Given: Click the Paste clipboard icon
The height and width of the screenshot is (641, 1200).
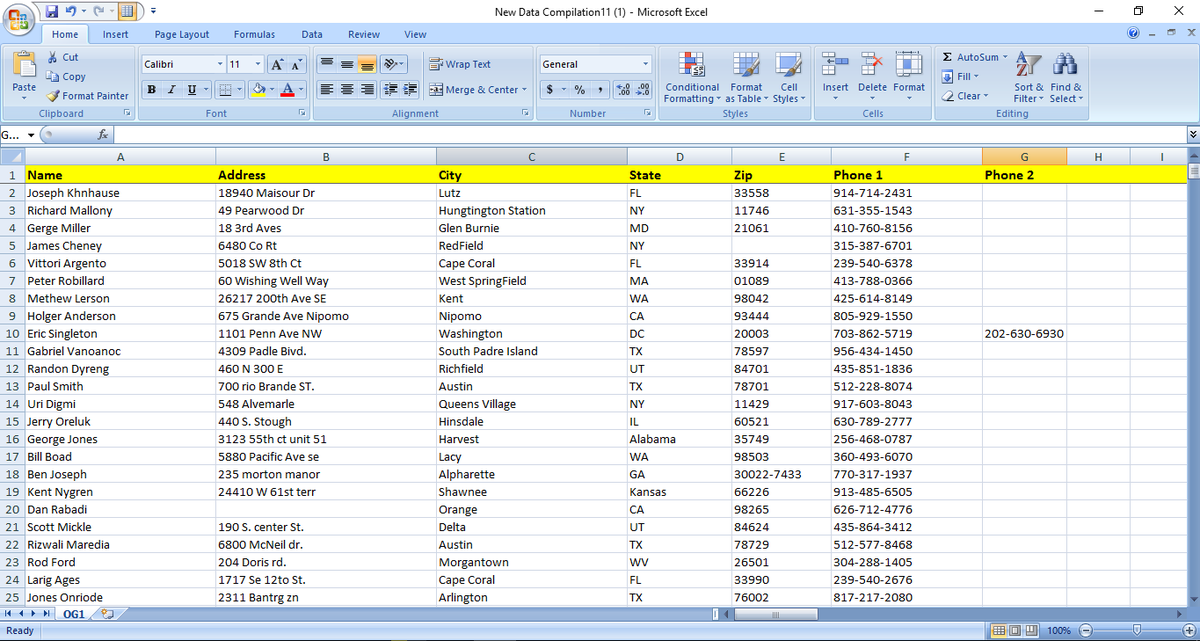Looking at the screenshot, I should [x=24, y=64].
